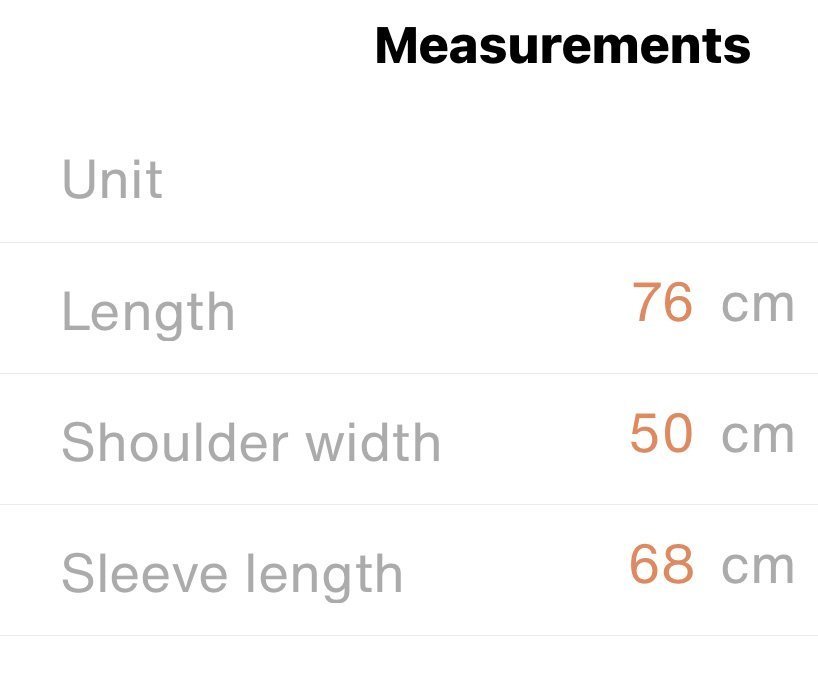
Task: Click the blank area below the Sleeve length row
Action: click(409, 660)
